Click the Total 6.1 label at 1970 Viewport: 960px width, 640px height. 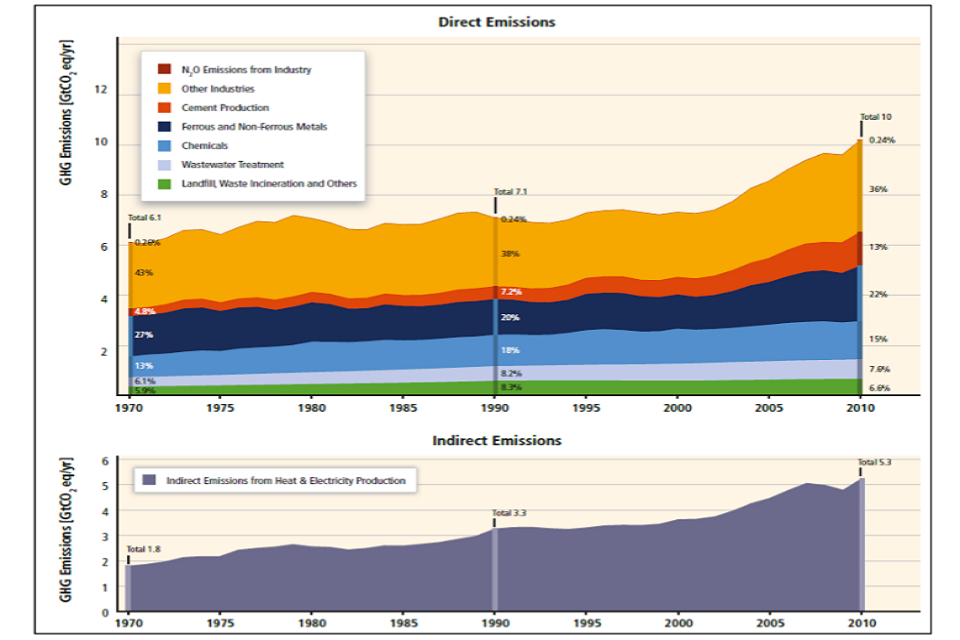pyautogui.click(x=144, y=217)
